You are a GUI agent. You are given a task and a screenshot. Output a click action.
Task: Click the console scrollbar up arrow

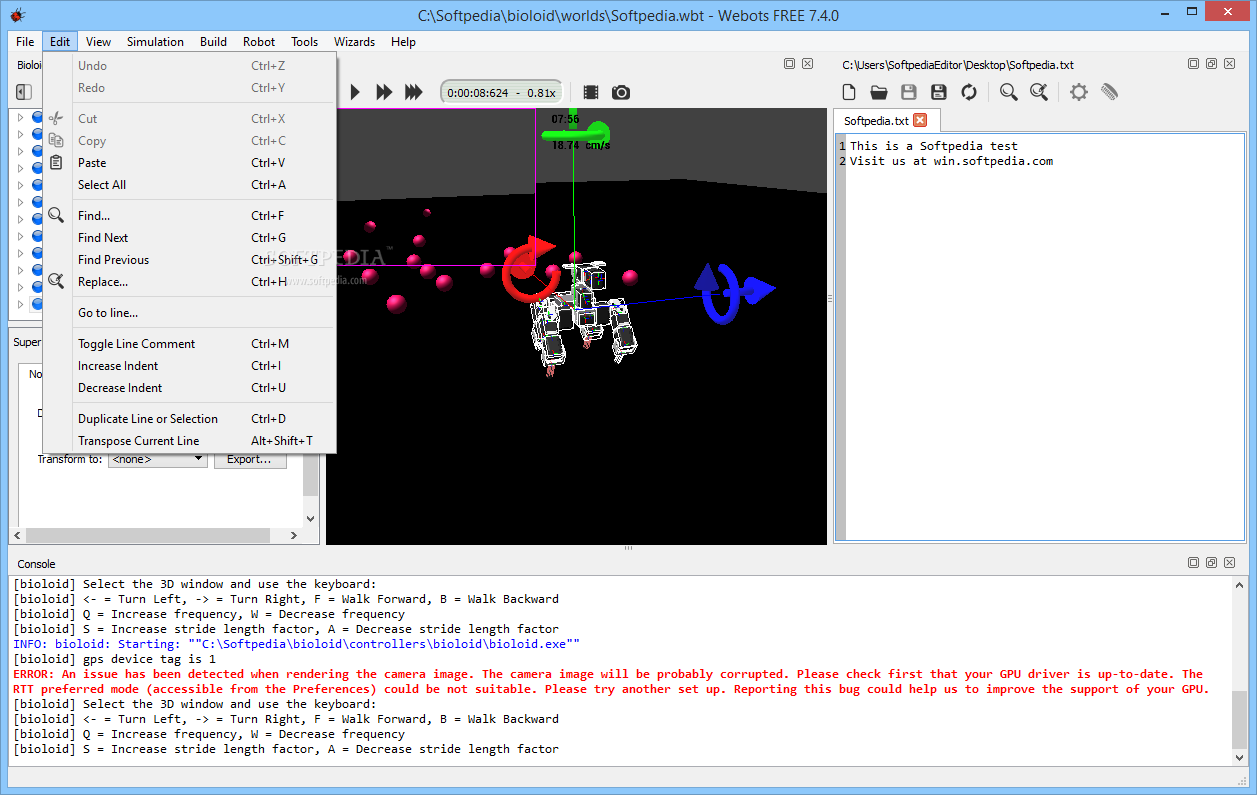pyautogui.click(x=1240, y=584)
